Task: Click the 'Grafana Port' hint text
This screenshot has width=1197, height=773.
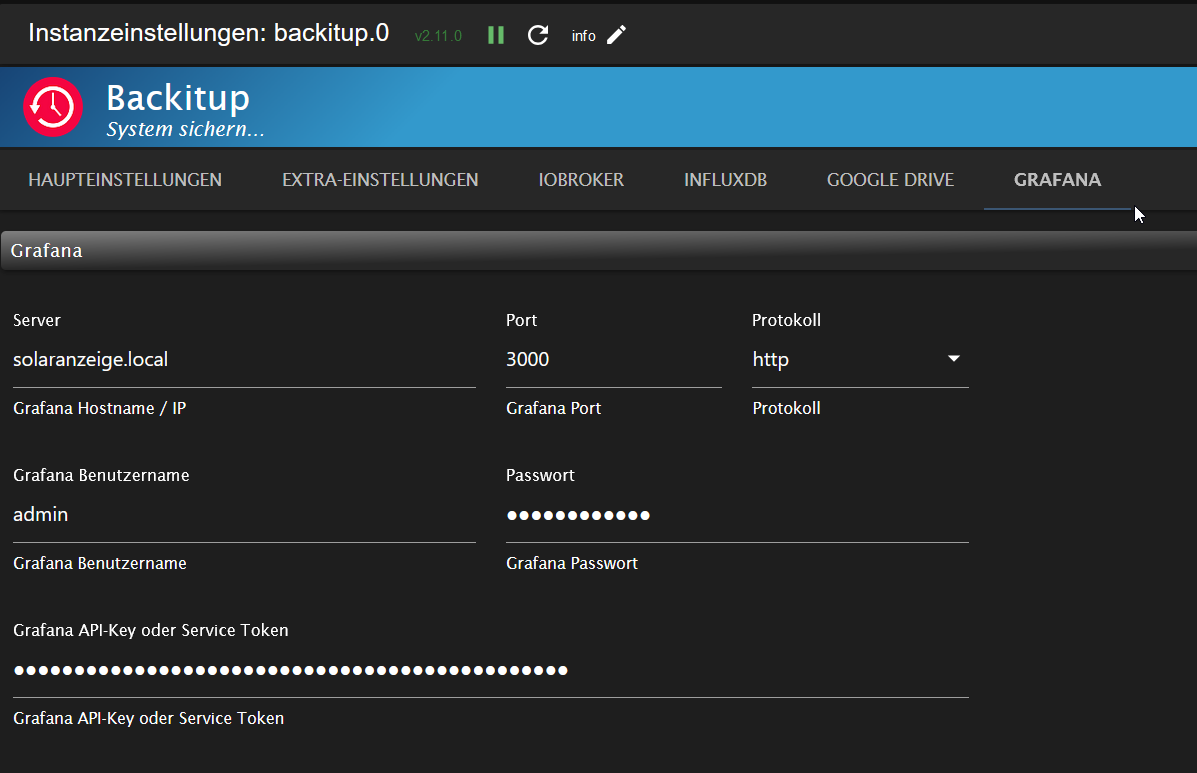Action: click(553, 408)
